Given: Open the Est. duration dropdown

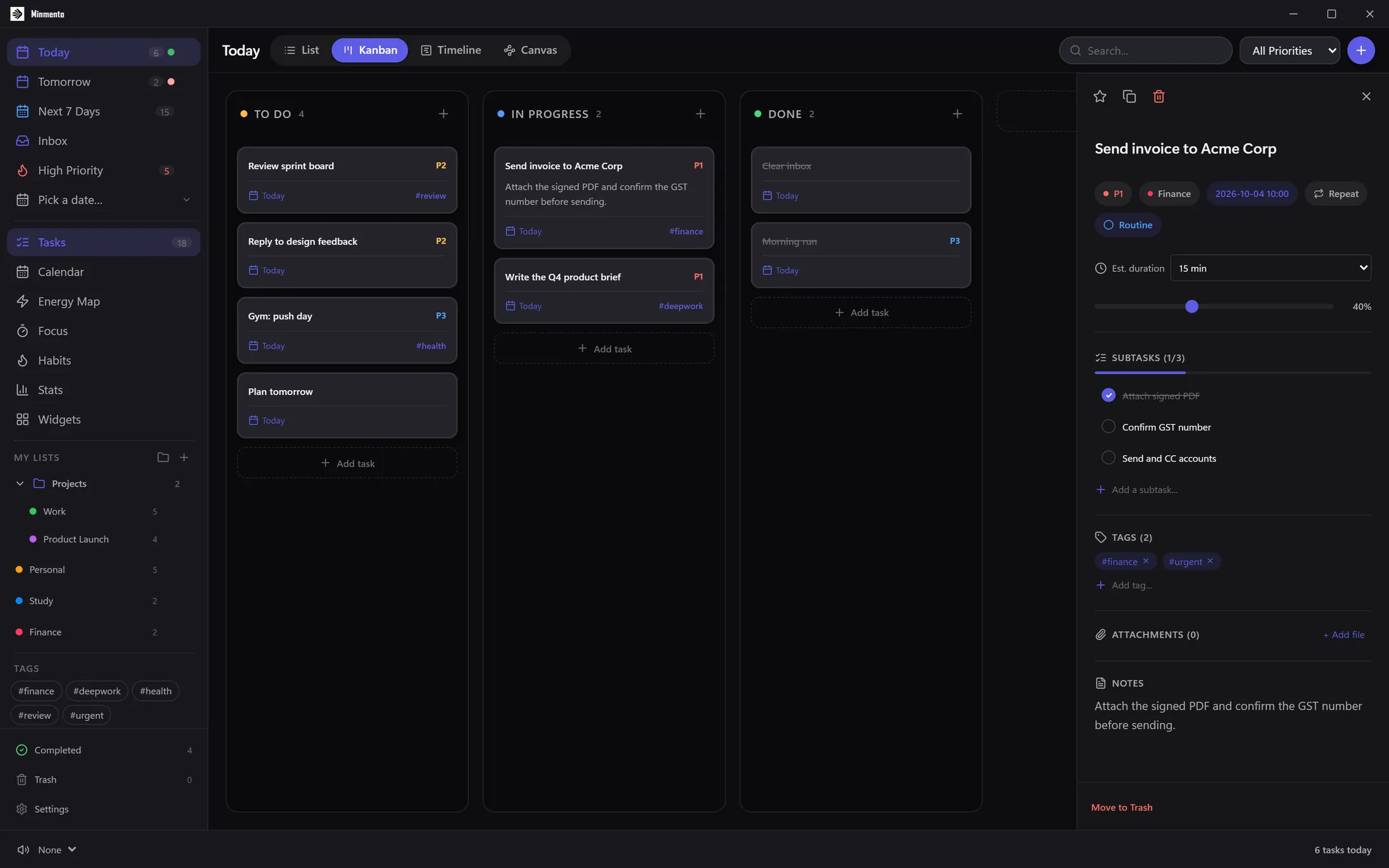Looking at the screenshot, I should [1270, 268].
